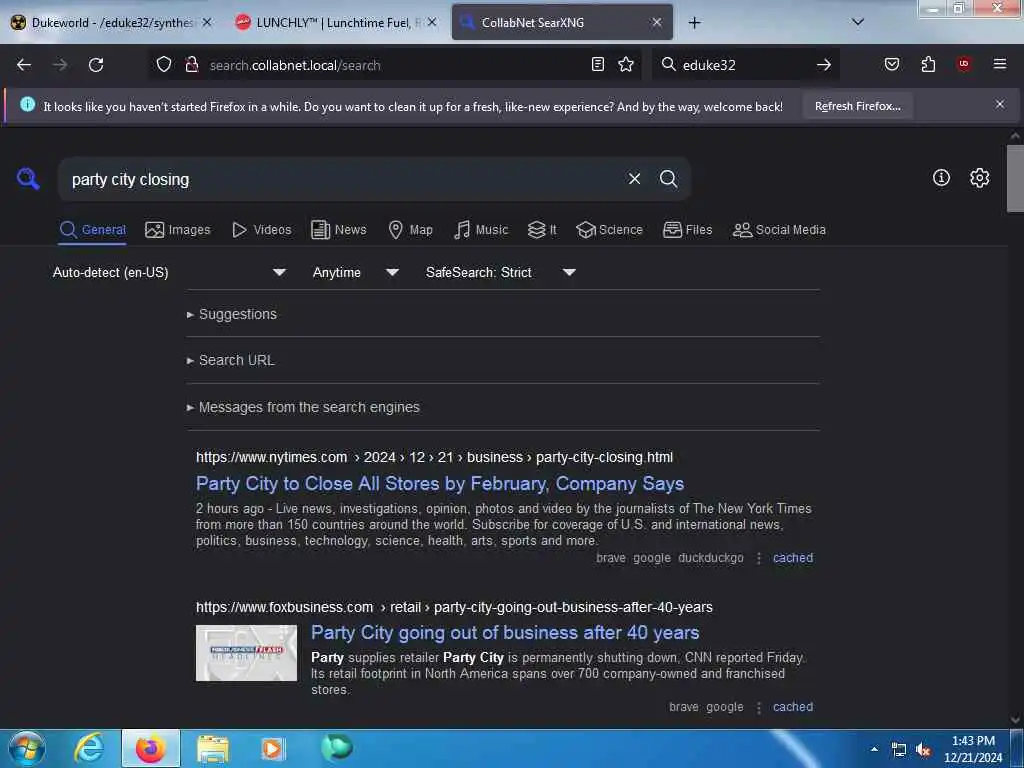Image resolution: width=1024 pixels, height=768 pixels.
Task: Click the insecure connection padlock icon
Action: [192, 64]
